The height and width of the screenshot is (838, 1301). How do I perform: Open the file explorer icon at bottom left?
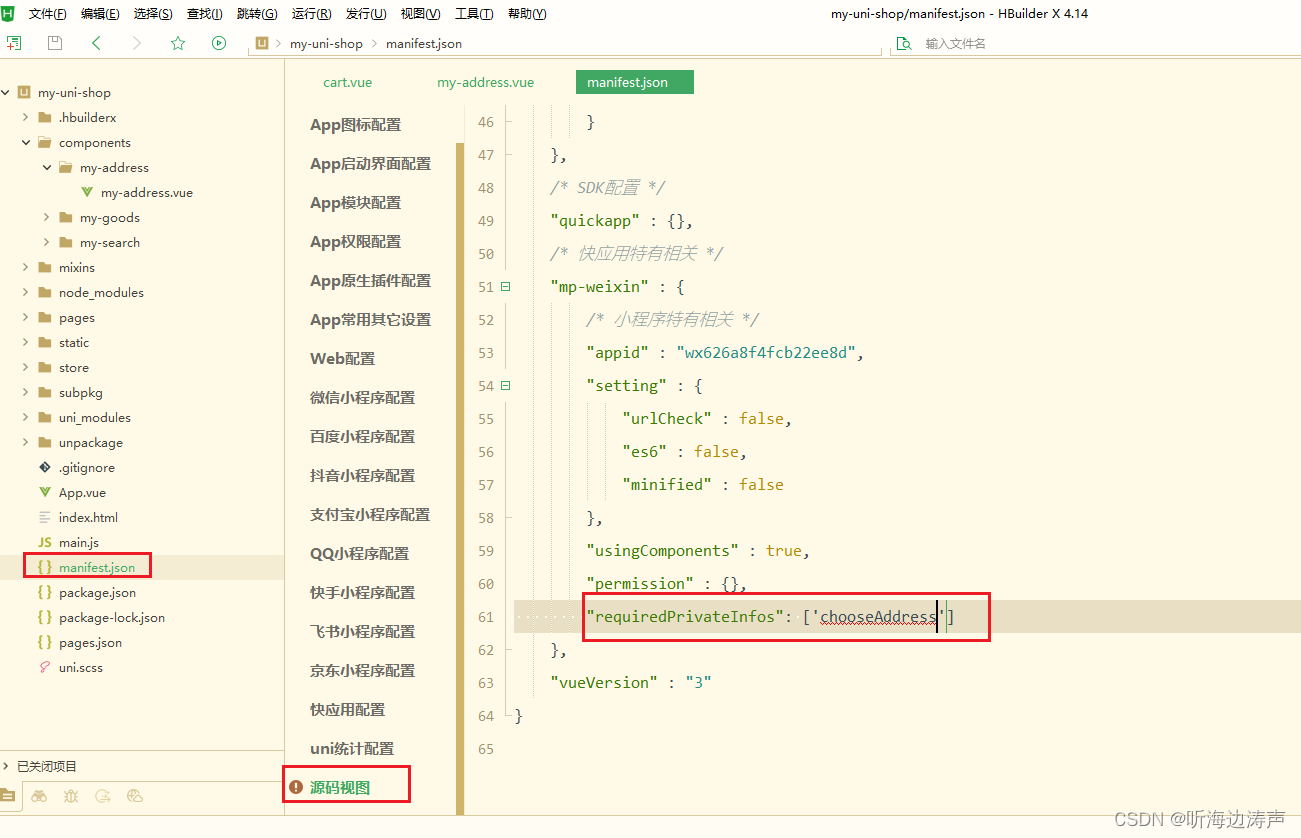(x=8, y=796)
